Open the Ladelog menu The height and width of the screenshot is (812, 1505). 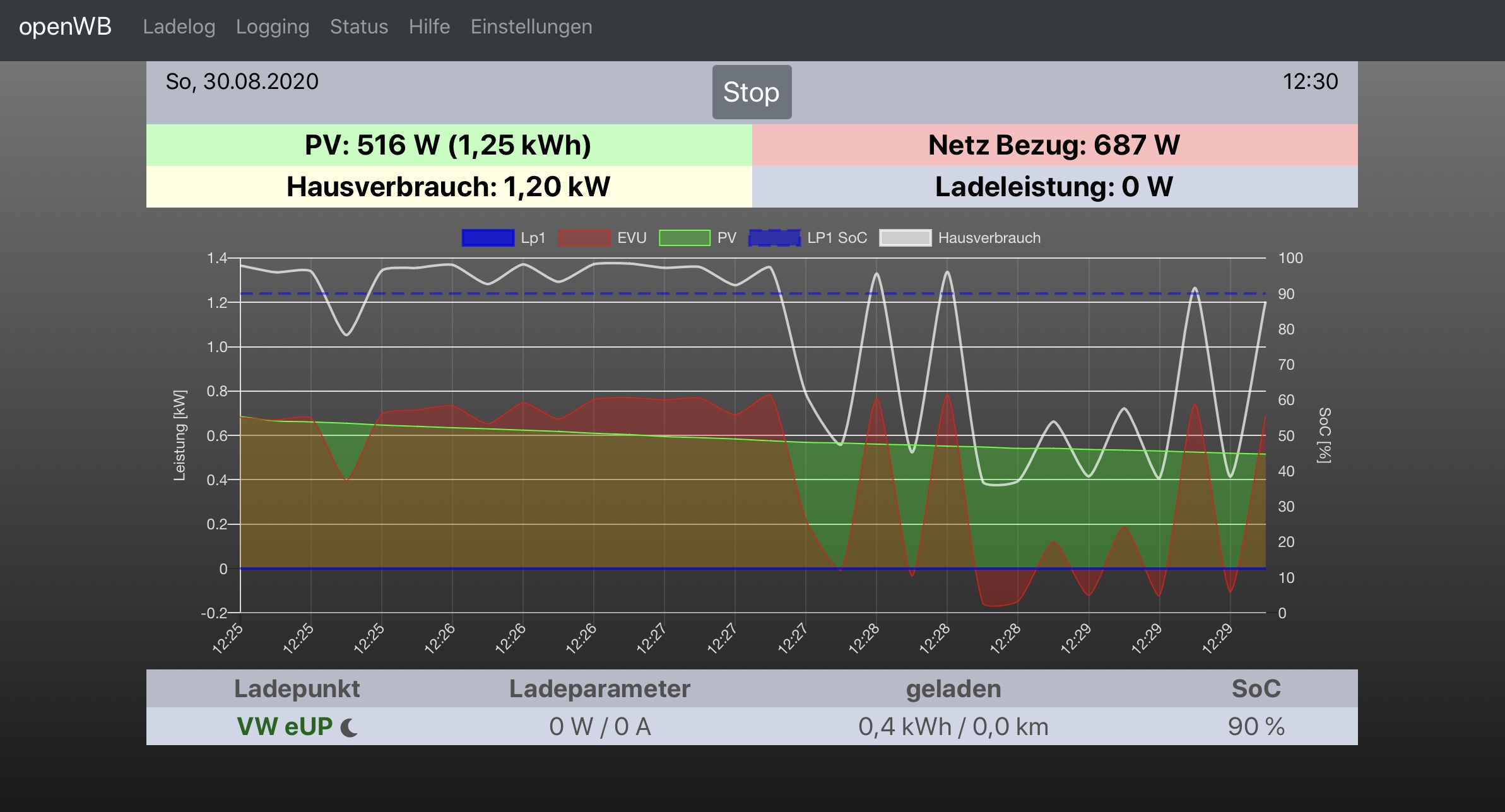pos(179,26)
